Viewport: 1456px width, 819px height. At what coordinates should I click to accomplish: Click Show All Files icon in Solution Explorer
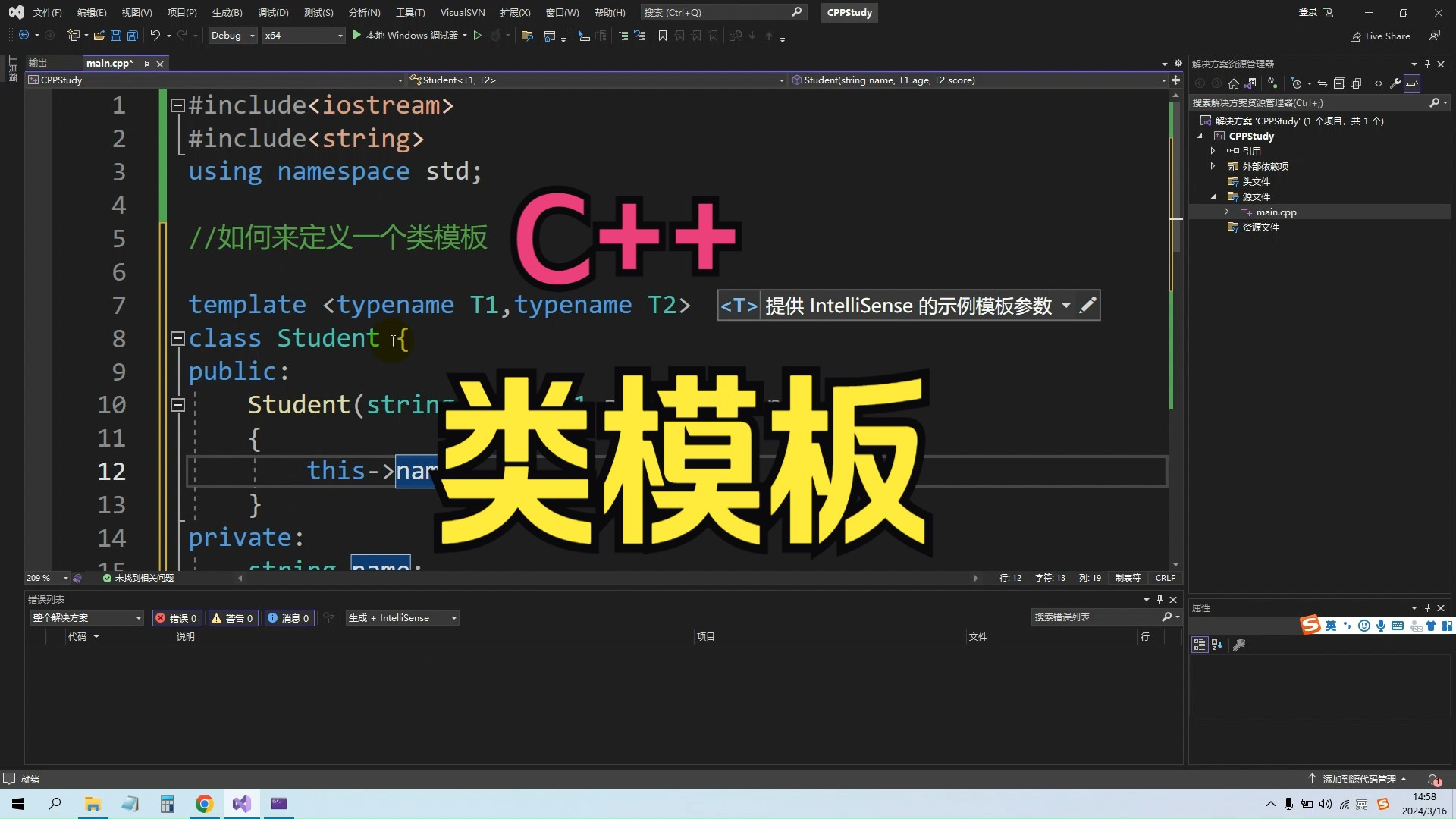point(1356,83)
